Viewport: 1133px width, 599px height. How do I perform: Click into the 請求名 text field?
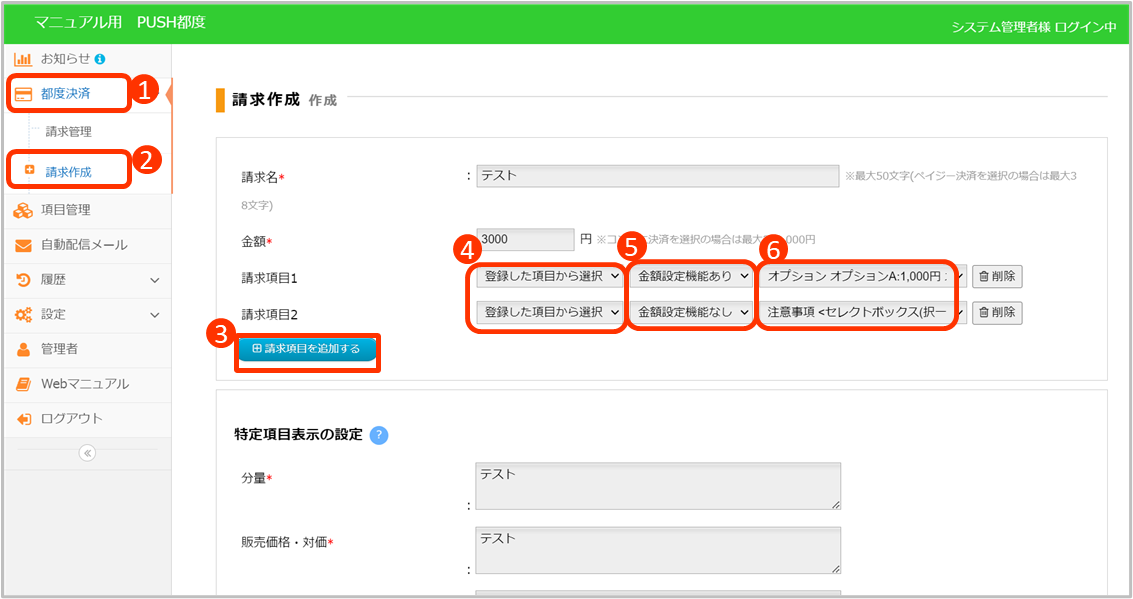657,177
